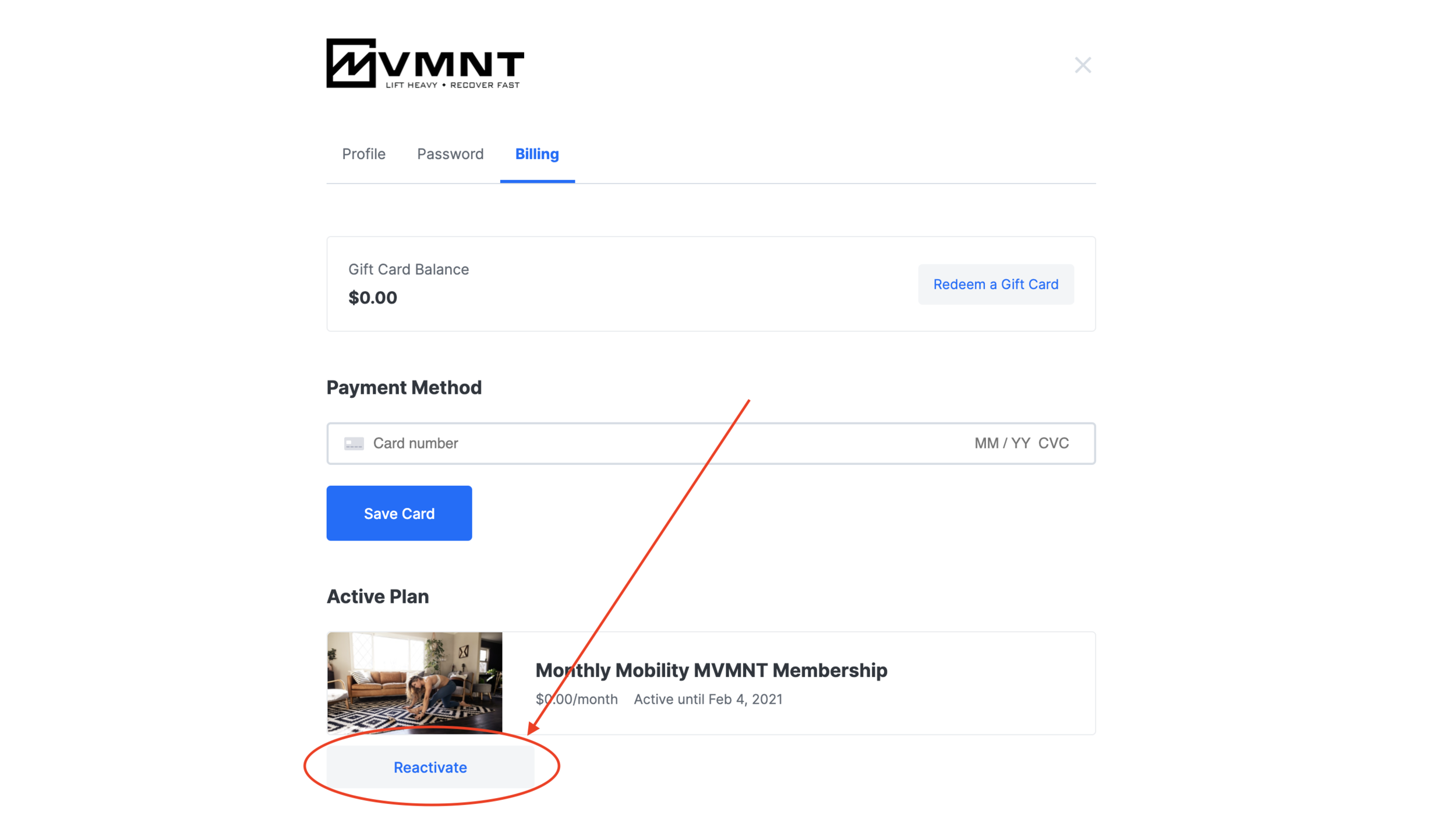Click the MM / YY expiry field
The image size is (1456, 833).
(1002, 443)
